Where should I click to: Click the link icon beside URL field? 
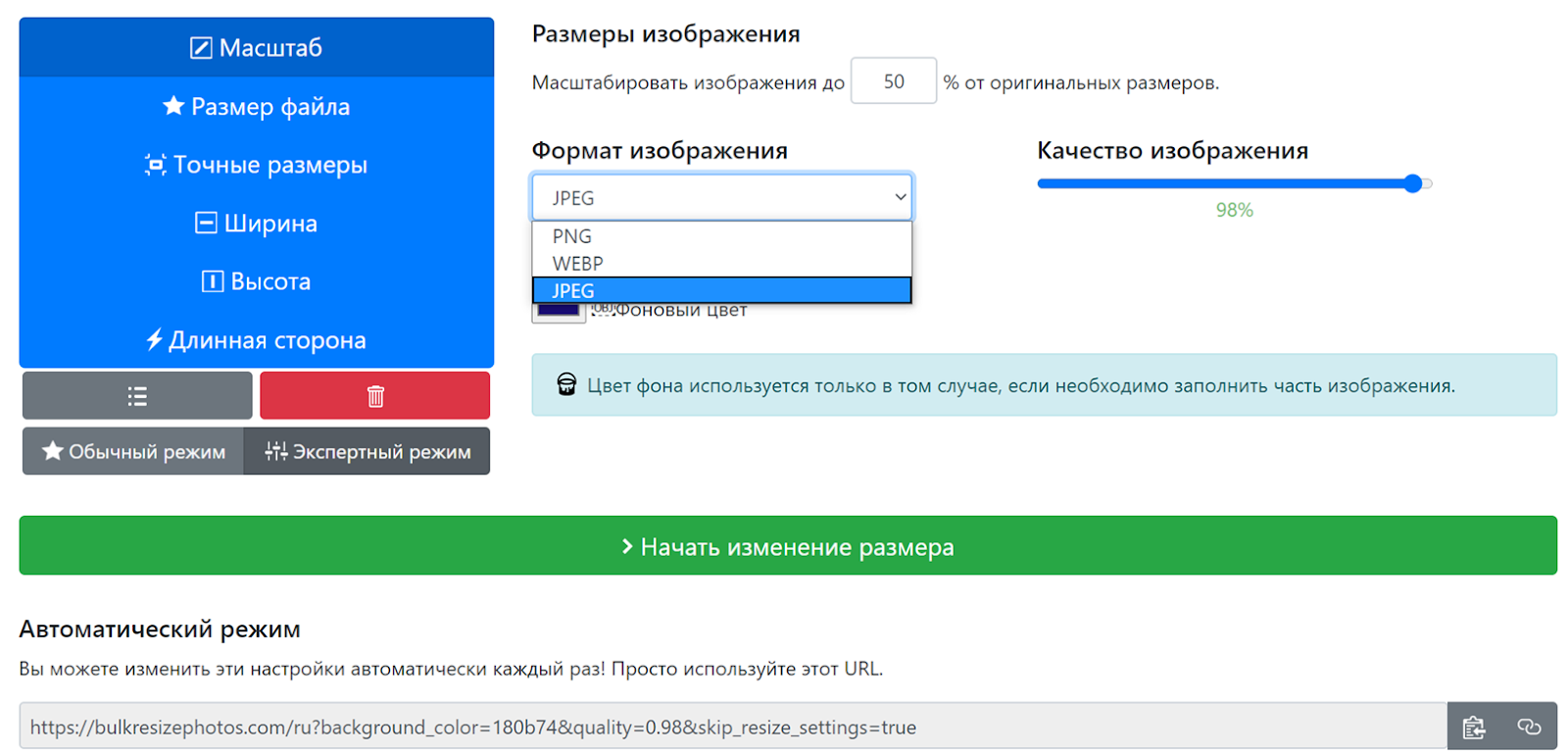[1529, 727]
